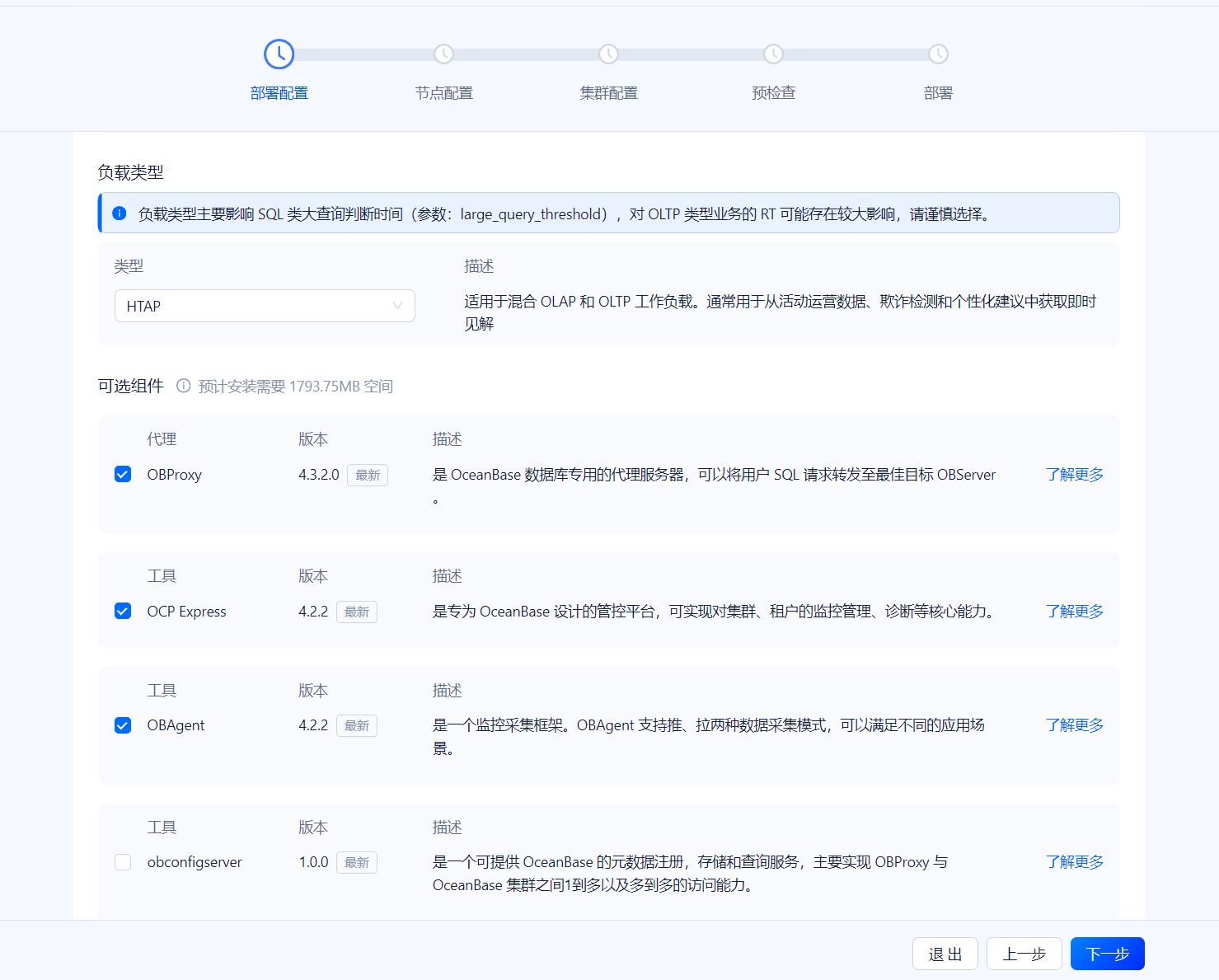The height and width of the screenshot is (980, 1219).
Task: Click the version number 1.0.0
Action: [313, 862]
